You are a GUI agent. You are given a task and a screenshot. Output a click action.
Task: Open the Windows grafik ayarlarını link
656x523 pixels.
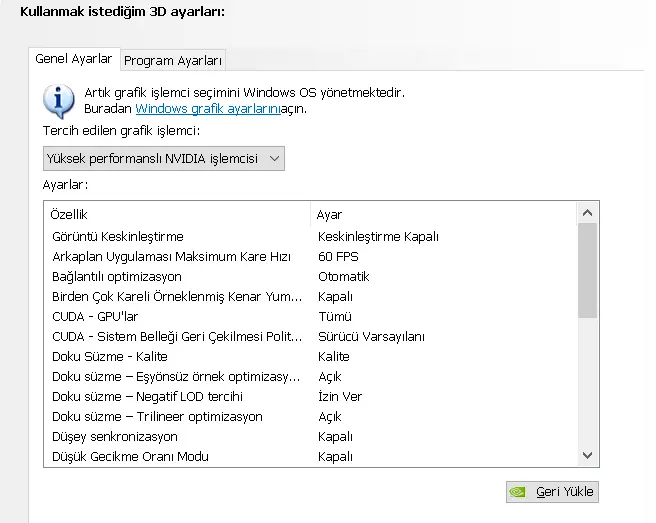coord(208,109)
